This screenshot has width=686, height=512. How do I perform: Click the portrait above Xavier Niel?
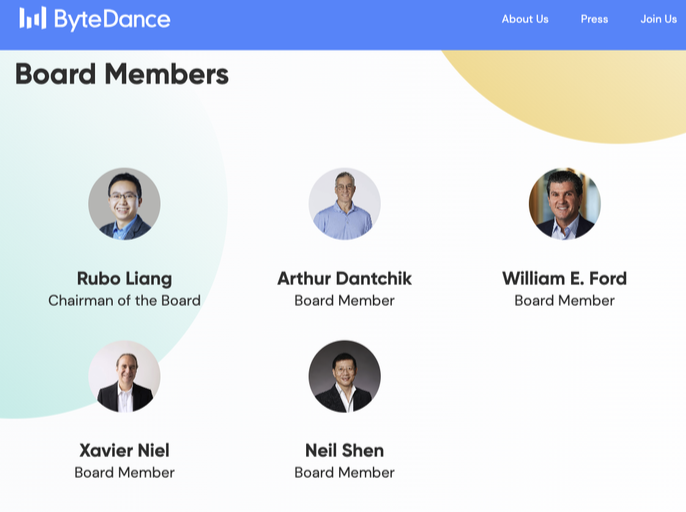coord(124,376)
